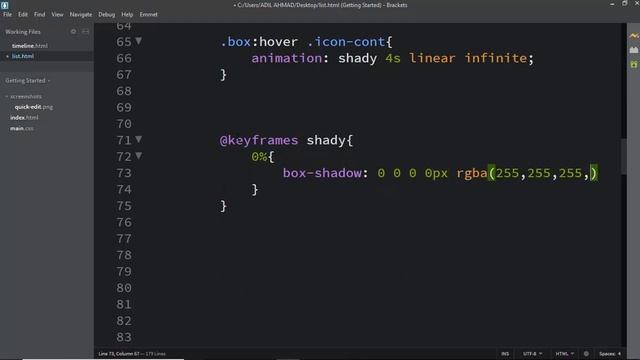This screenshot has width=640, height=360.
Task: Open the Live Preview lightning icon
Action: point(633,36)
